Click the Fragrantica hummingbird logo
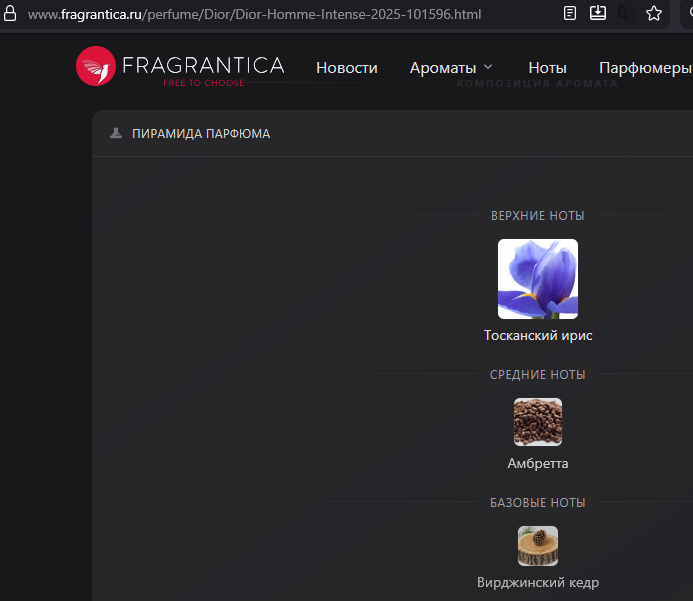 96,66
